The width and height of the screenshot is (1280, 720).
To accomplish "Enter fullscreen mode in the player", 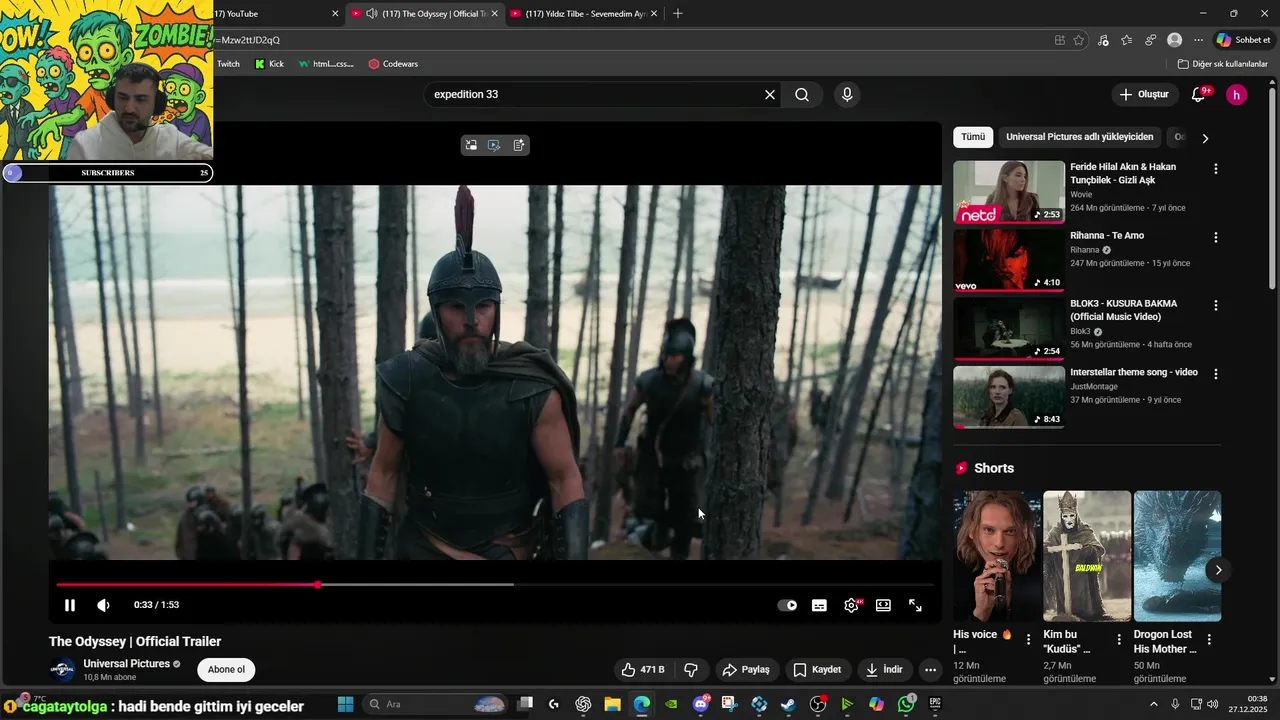I will (x=915, y=605).
